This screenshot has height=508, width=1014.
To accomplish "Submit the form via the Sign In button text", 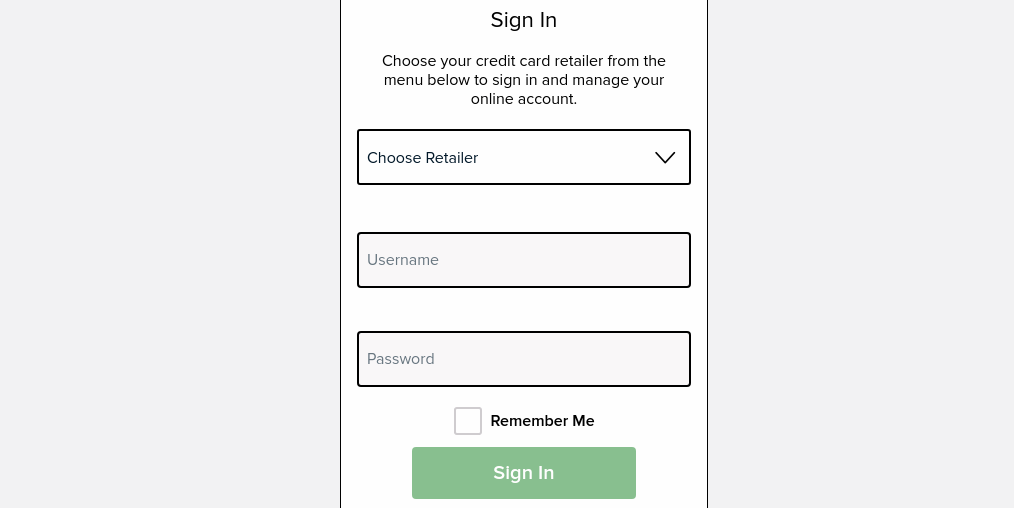I will tap(524, 472).
